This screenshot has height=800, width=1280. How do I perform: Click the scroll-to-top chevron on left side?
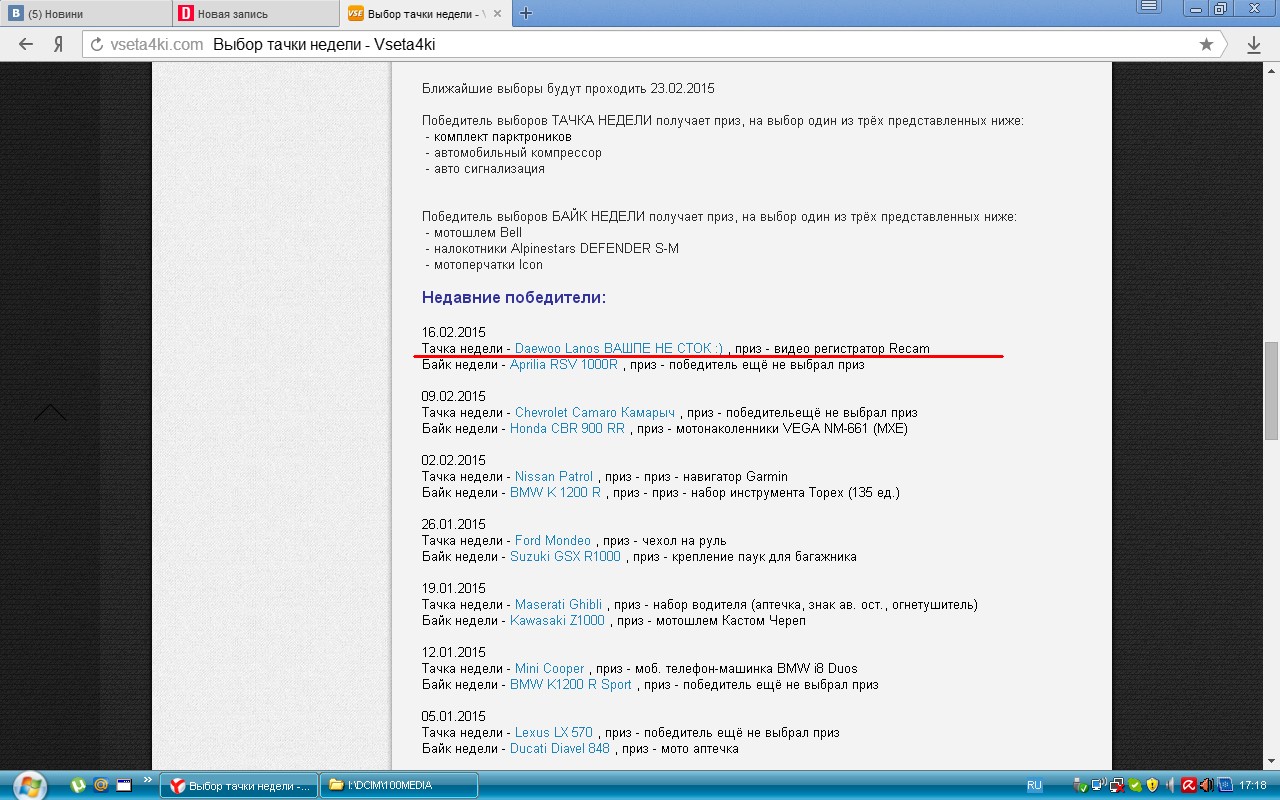tap(50, 412)
